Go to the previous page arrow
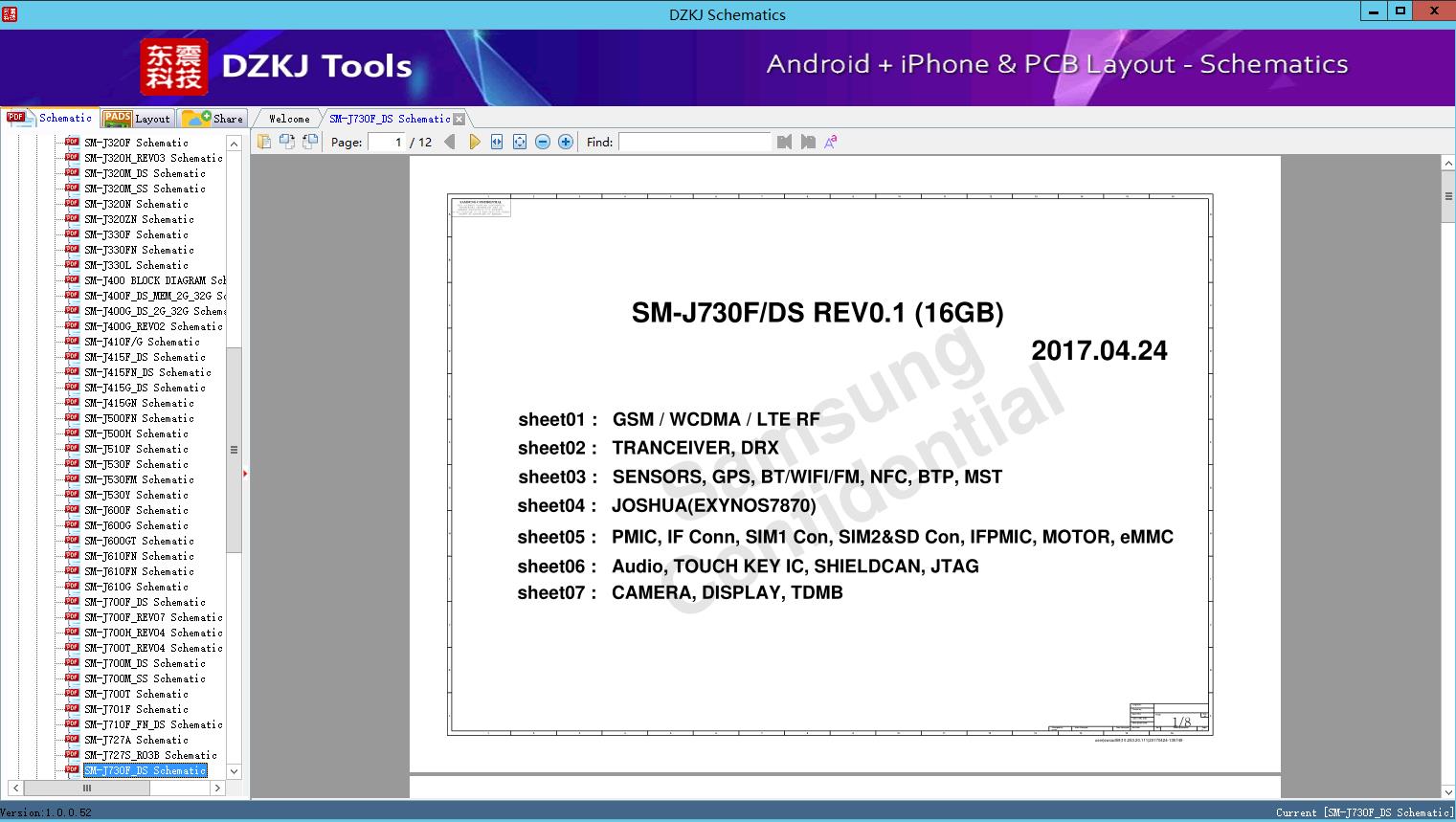Viewport: 1456px width, 822px height. pos(450,142)
